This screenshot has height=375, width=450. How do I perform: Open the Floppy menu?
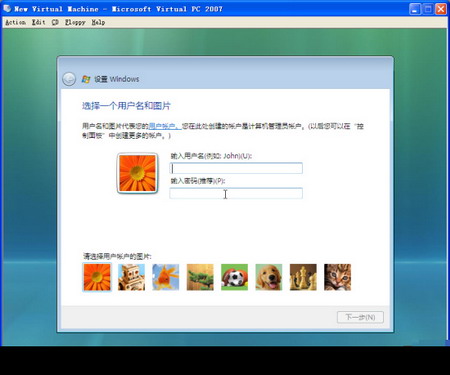tap(75, 22)
